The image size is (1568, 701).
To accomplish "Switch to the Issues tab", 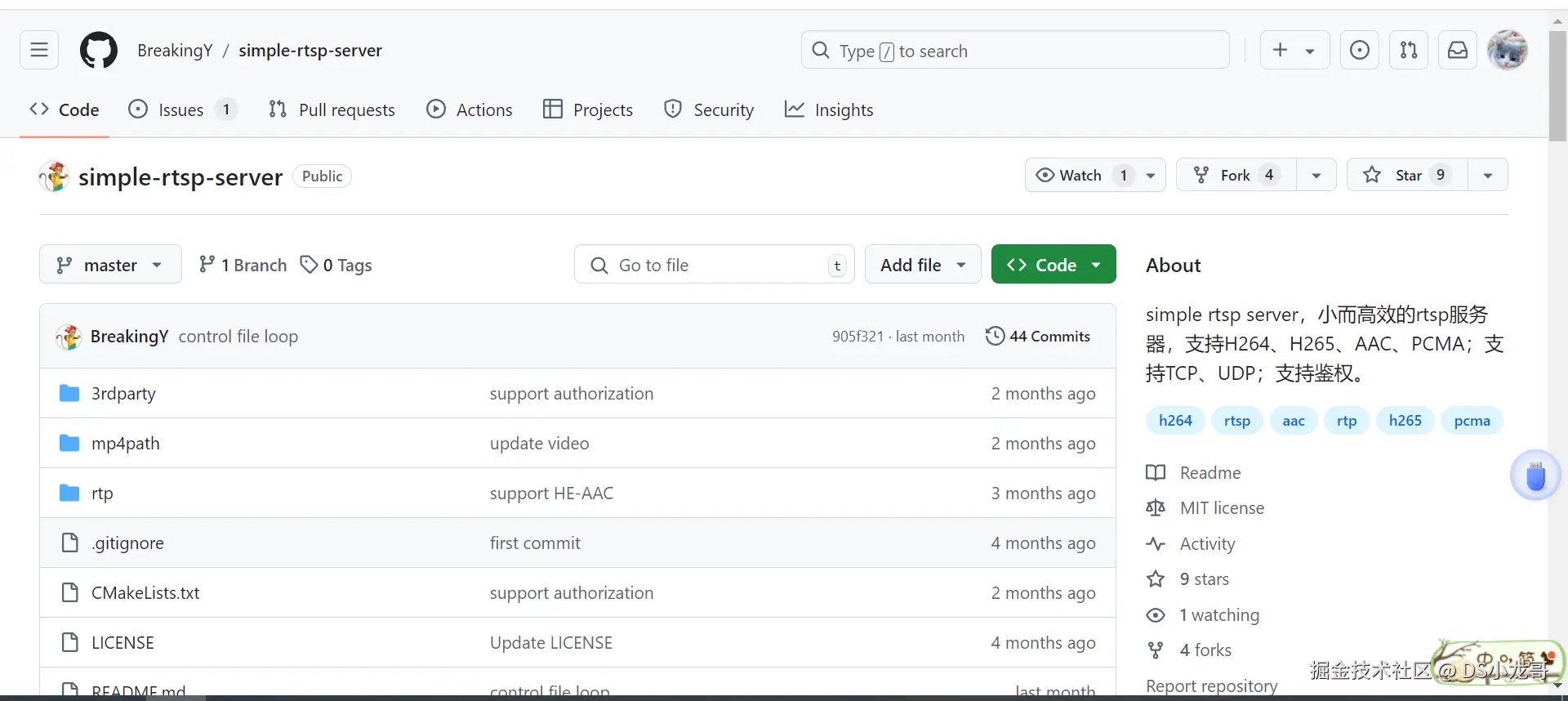I will tap(181, 110).
